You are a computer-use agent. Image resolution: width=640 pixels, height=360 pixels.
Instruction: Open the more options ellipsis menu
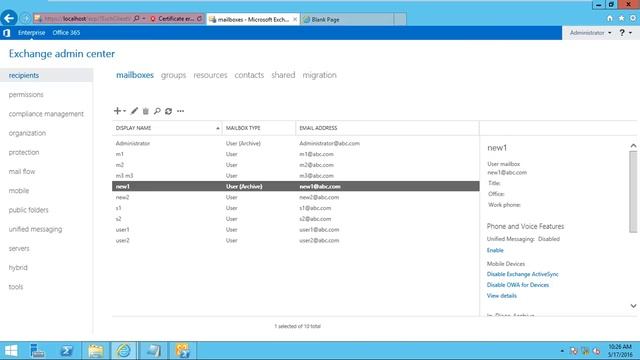(180, 111)
